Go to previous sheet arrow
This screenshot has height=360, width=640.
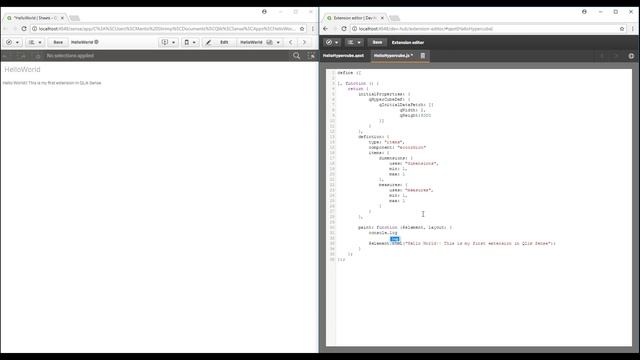coord(291,42)
